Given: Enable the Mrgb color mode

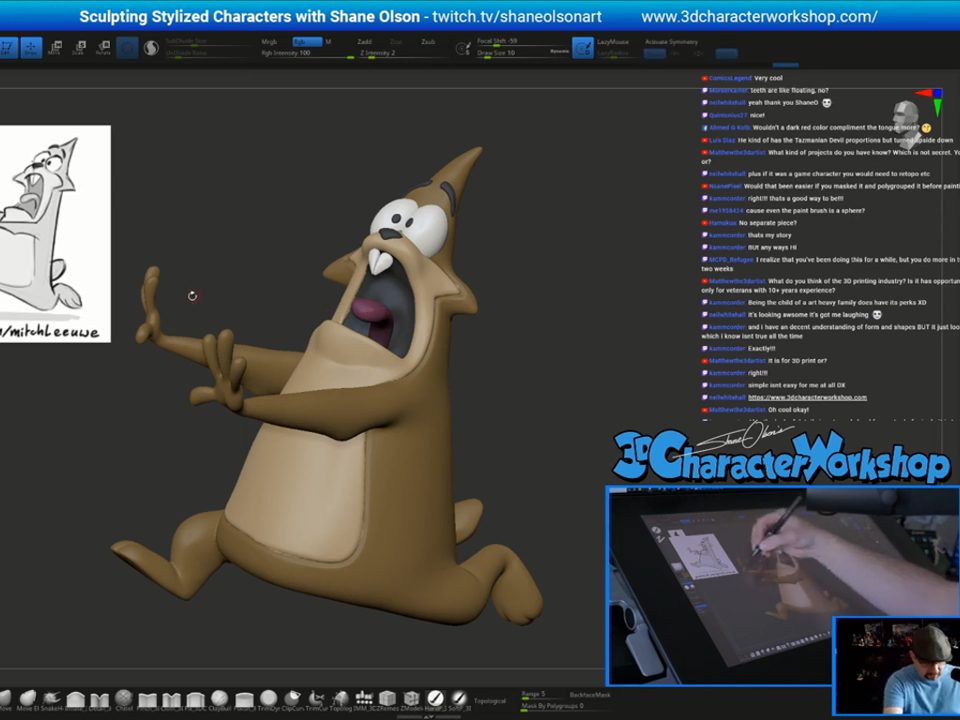Looking at the screenshot, I should [269, 42].
